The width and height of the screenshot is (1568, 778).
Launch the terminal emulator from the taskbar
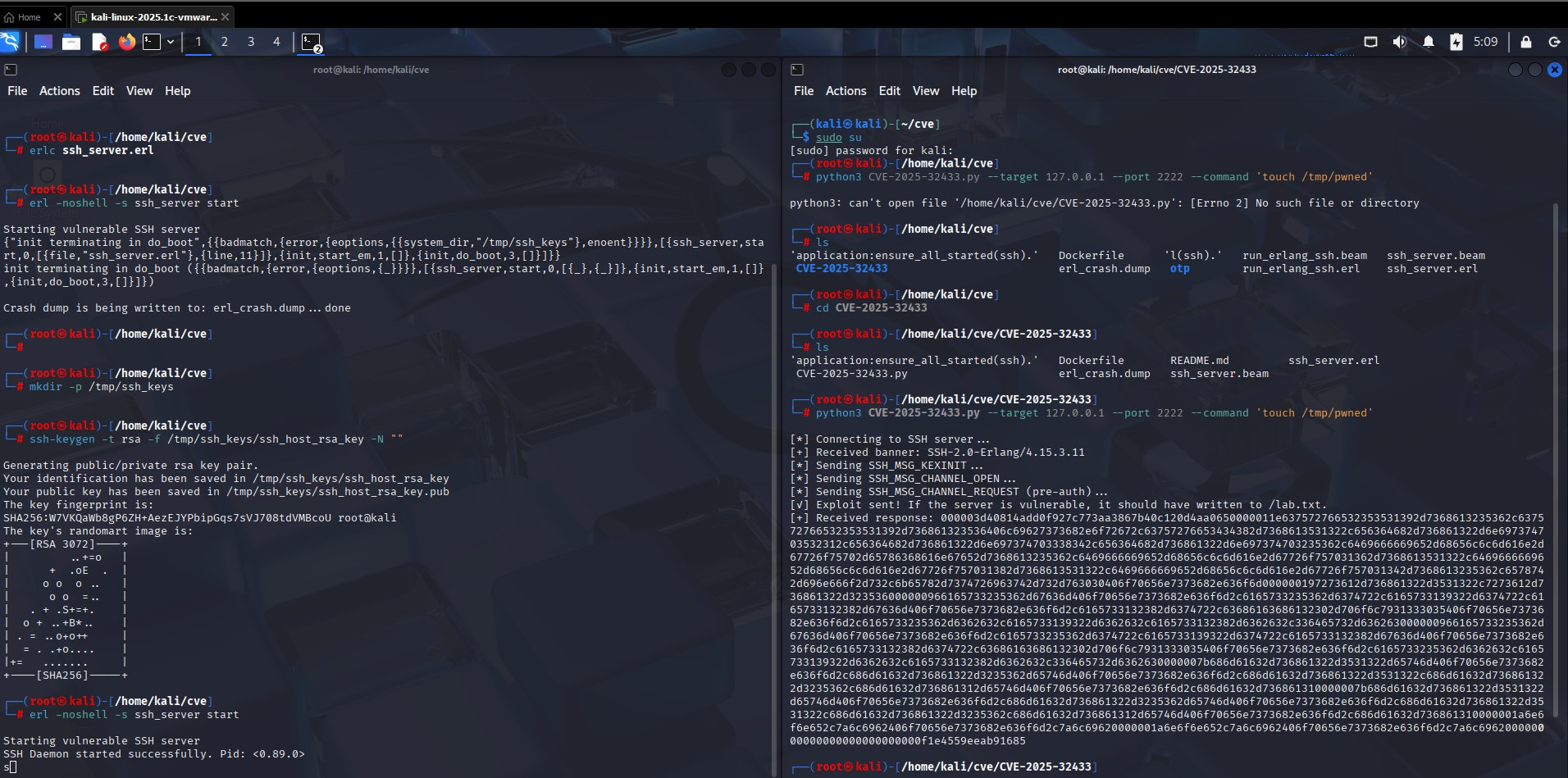152,42
